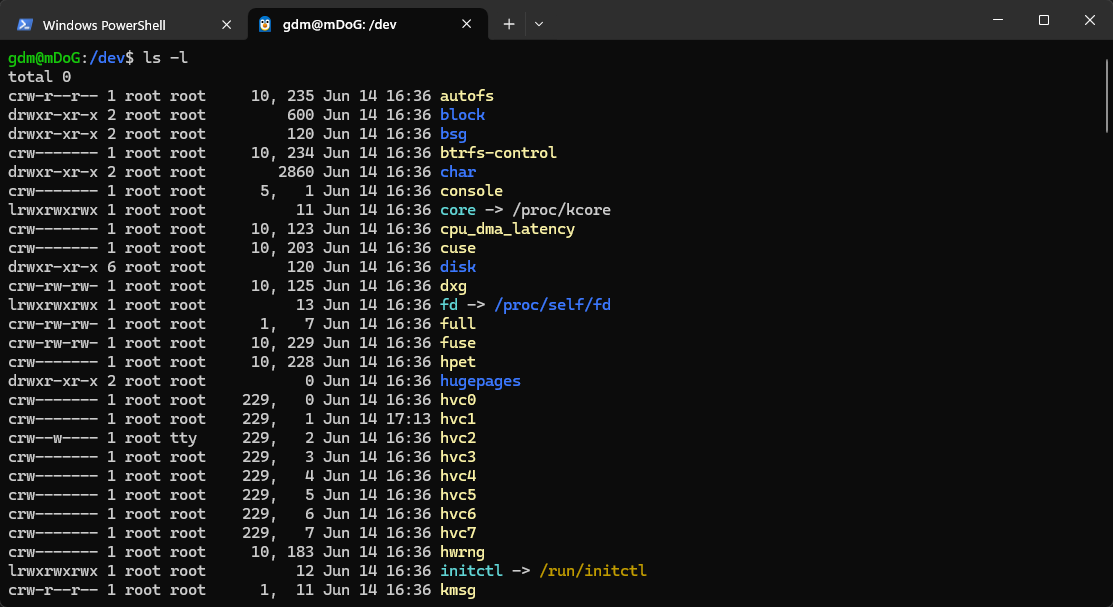Click the '10, 183' device numbers on the hwrng row
Image resolution: width=1113 pixels, height=607 pixels.
pos(283,552)
